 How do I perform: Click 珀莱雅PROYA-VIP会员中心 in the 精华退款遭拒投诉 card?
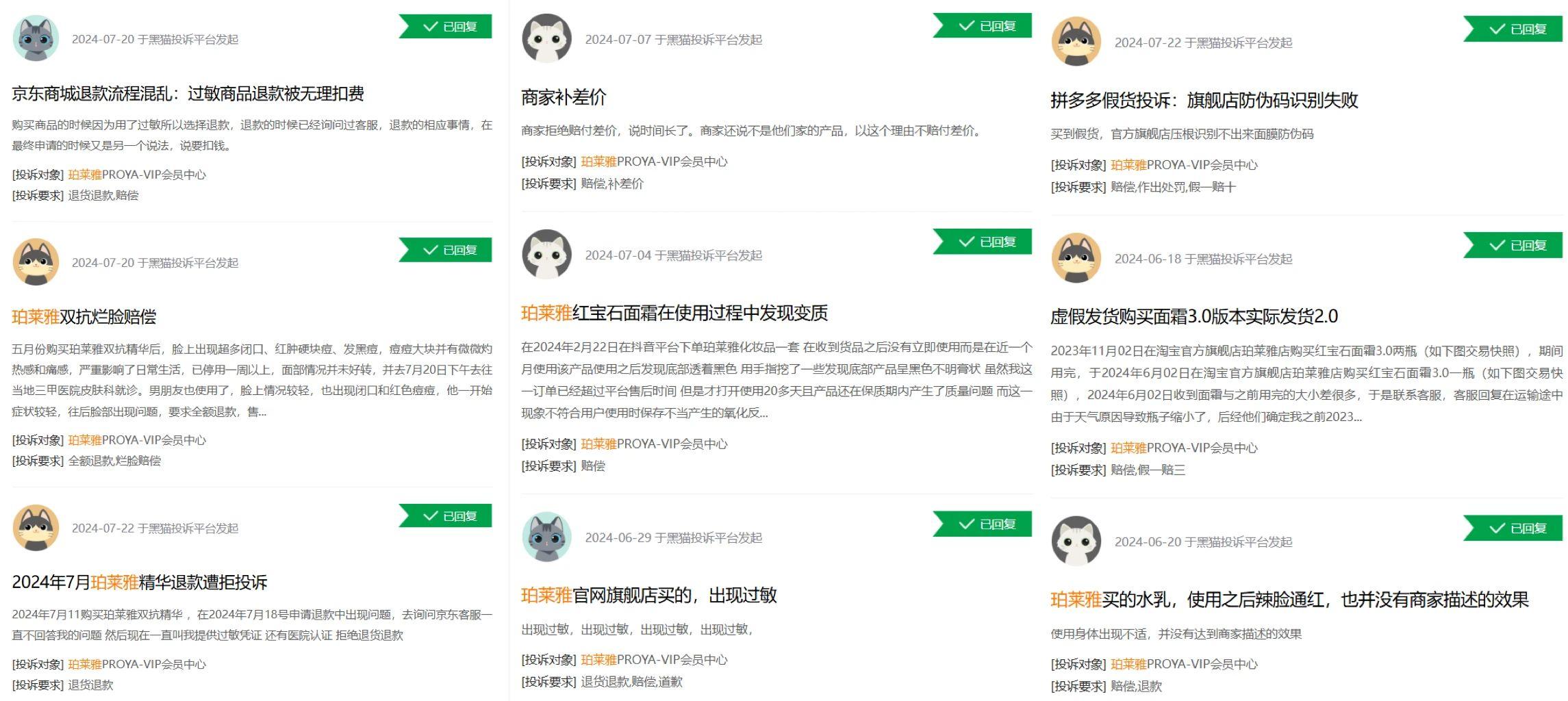tap(137, 664)
